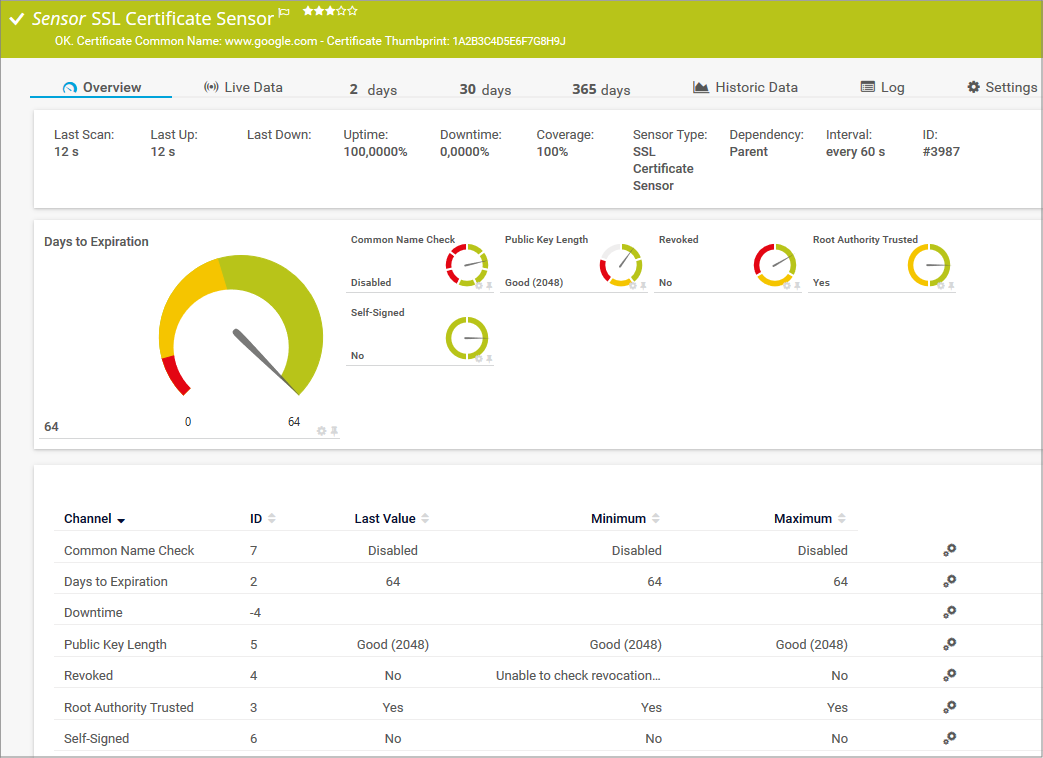The image size is (1043, 758).
Task: Pin the Root Authority Trusted mini gauge
Action: tap(951, 286)
